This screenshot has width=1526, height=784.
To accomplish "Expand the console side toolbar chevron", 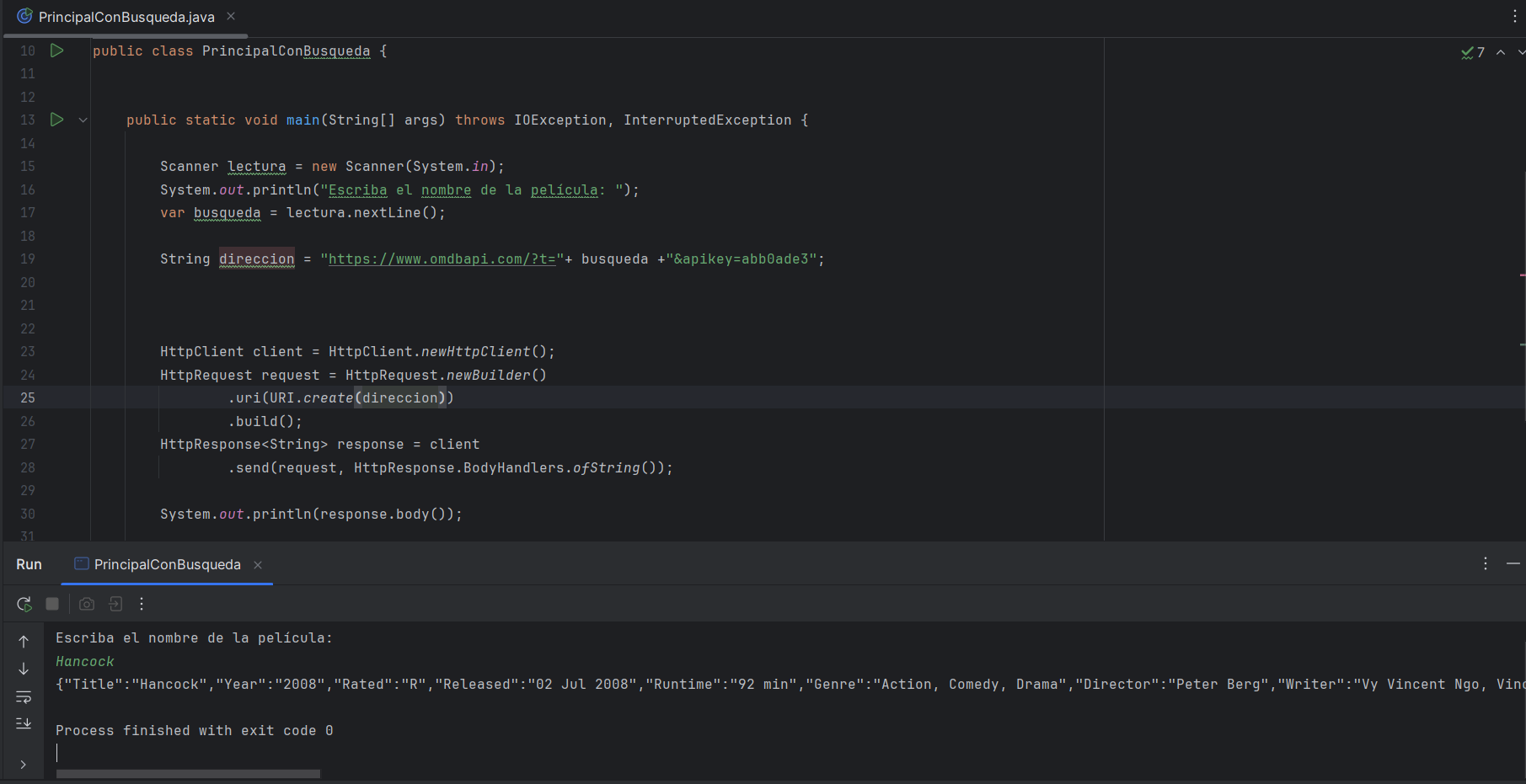I will (23, 765).
